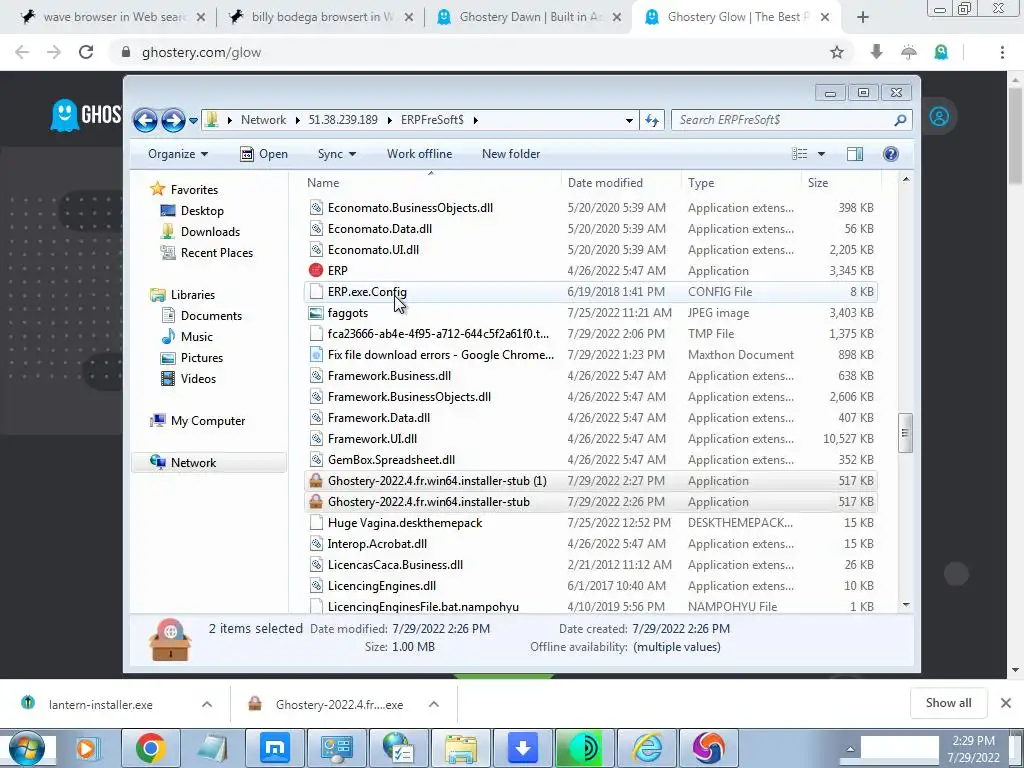Open Maxthon browser from the taskbar
This screenshot has width=1024, height=768.
[x=275, y=748]
